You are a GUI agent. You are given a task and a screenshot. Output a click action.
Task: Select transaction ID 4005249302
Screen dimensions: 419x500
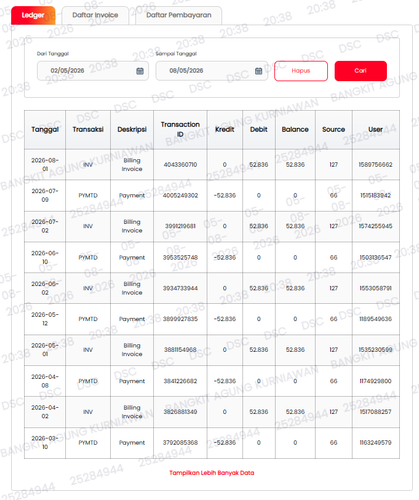click(x=180, y=195)
